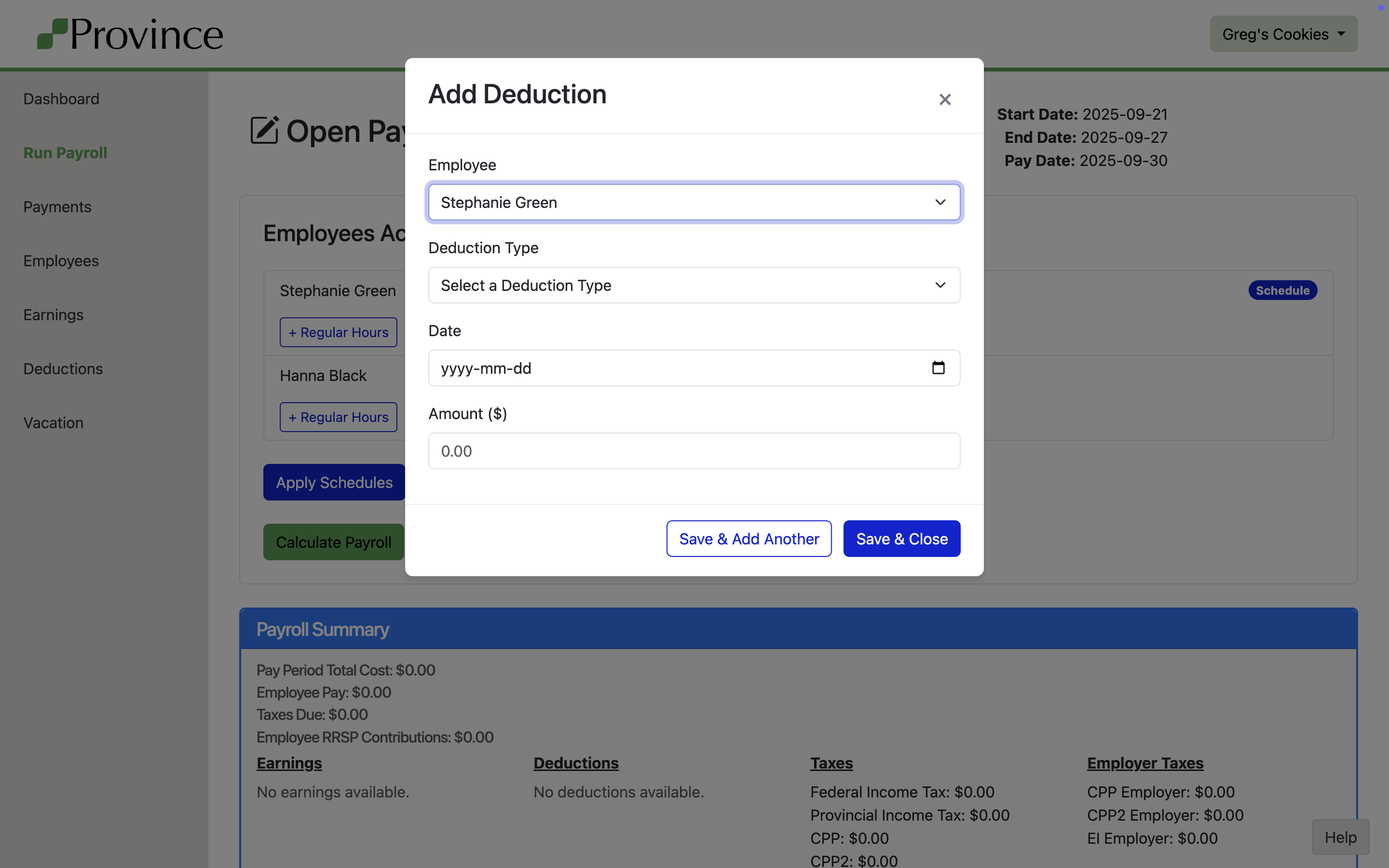Open the Deduction Type dropdown
1389x868 pixels.
(x=693, y=285)
